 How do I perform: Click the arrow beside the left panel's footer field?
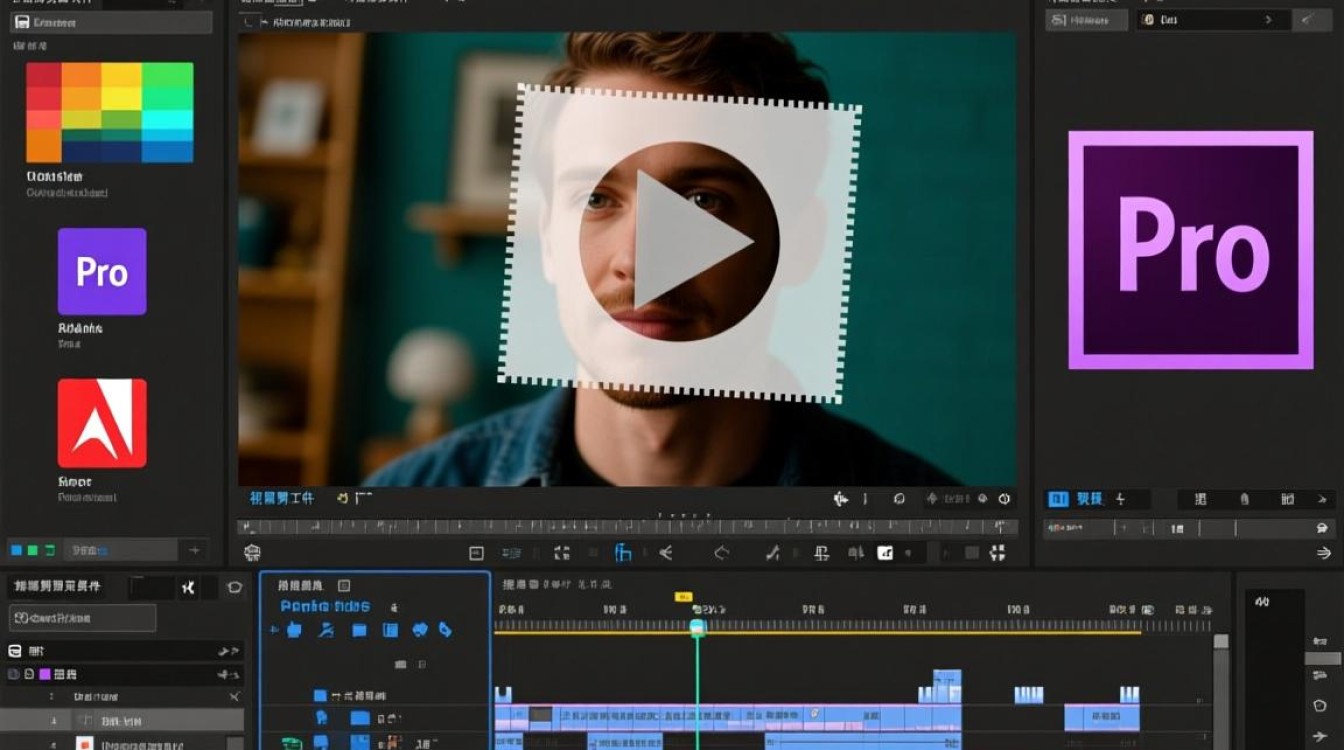(x=194, y=550)
